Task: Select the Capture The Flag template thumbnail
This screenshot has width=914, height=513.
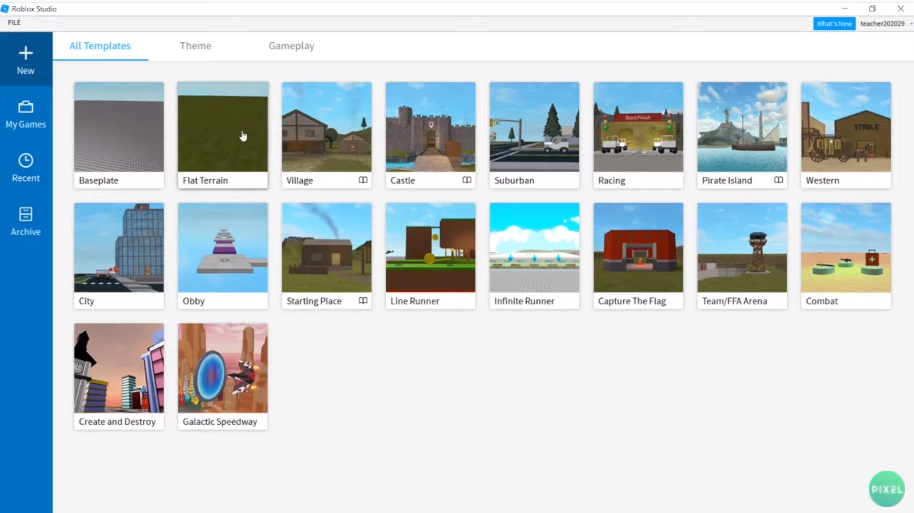Action: click(x=638, y=248)
